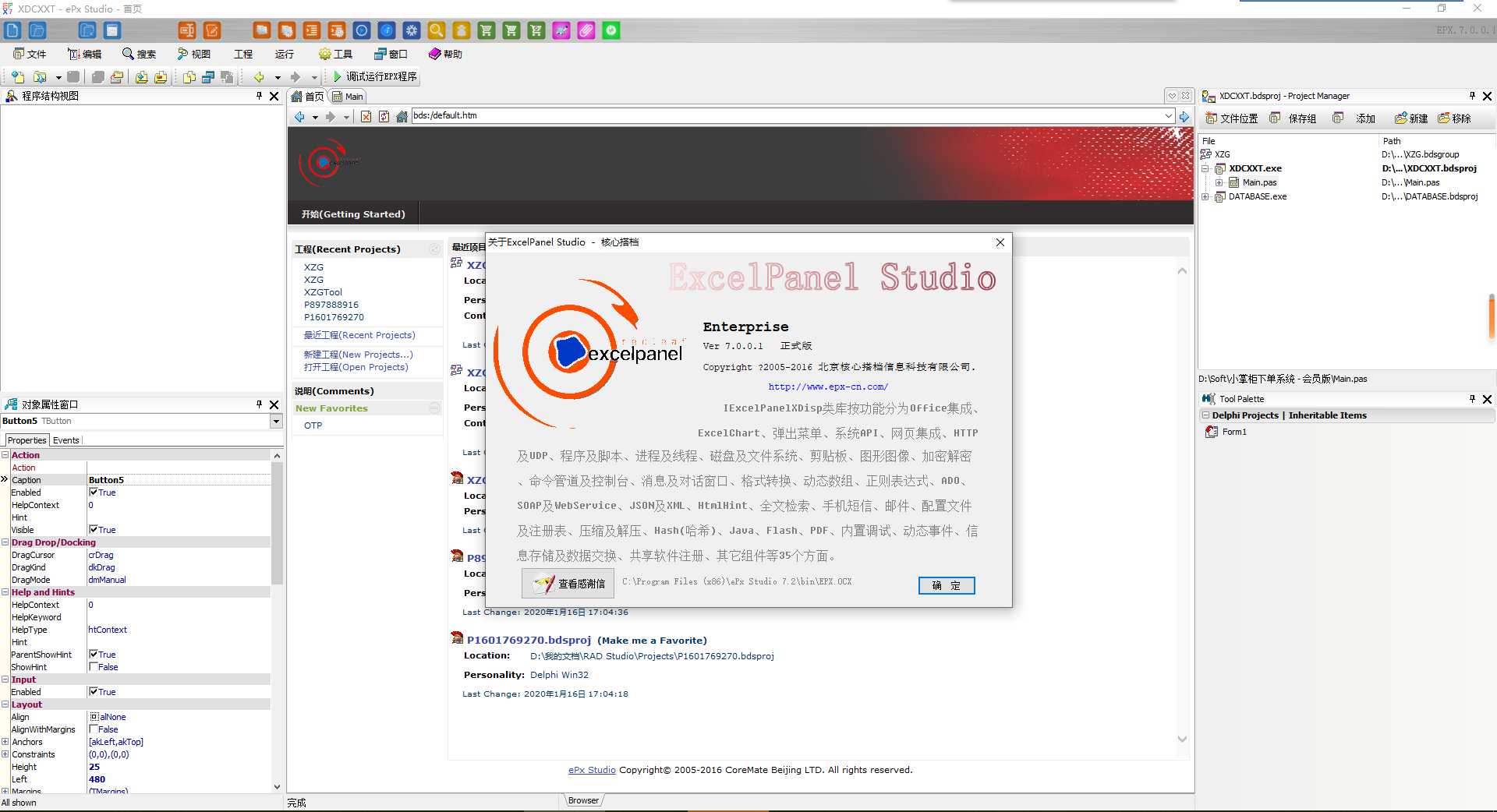Switch to the Main editor tab
The image size is (1497, 812).
(x=348, y=97)
